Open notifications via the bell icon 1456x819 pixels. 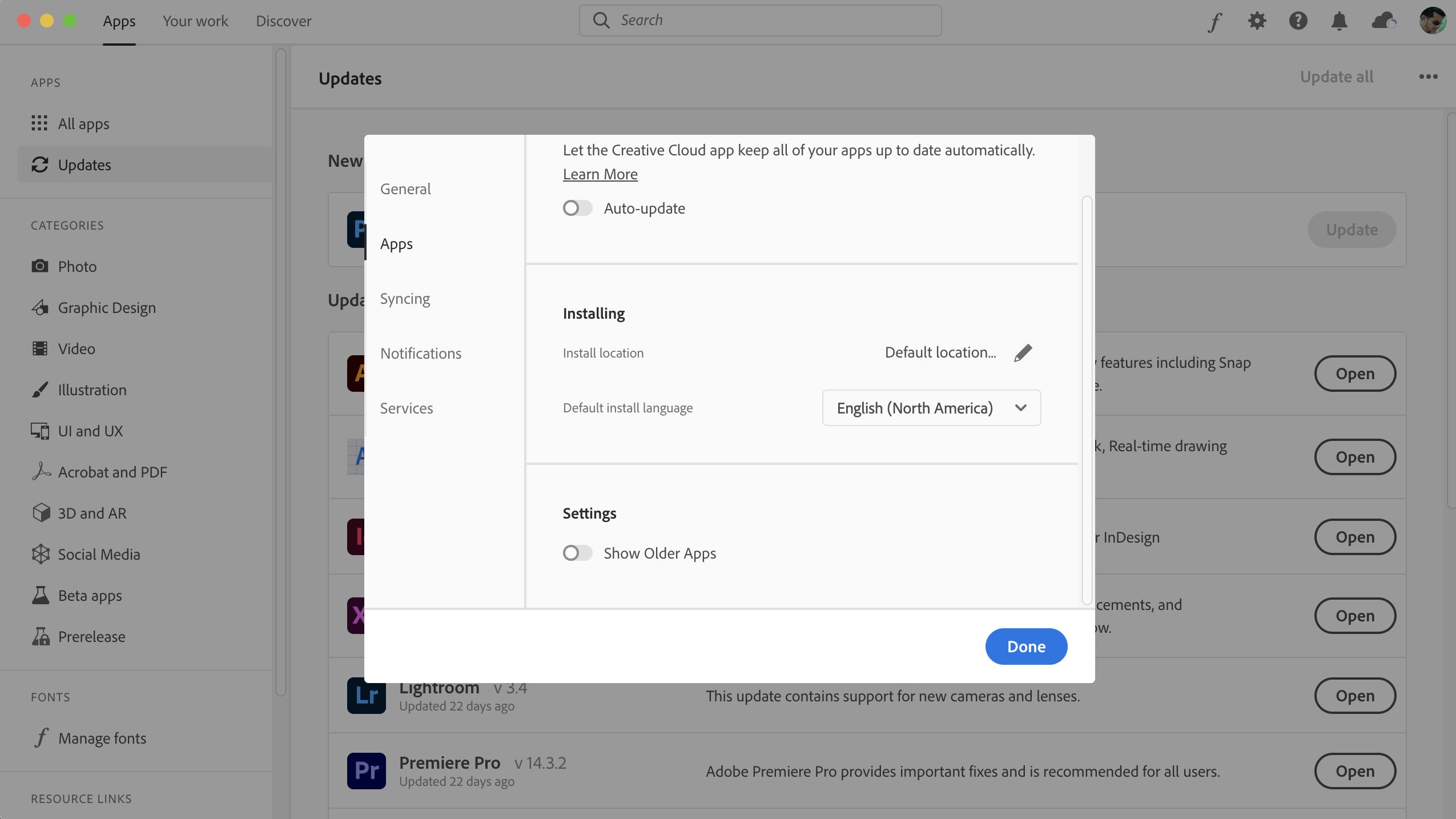pyautogui.click(x=1339, y=21)
